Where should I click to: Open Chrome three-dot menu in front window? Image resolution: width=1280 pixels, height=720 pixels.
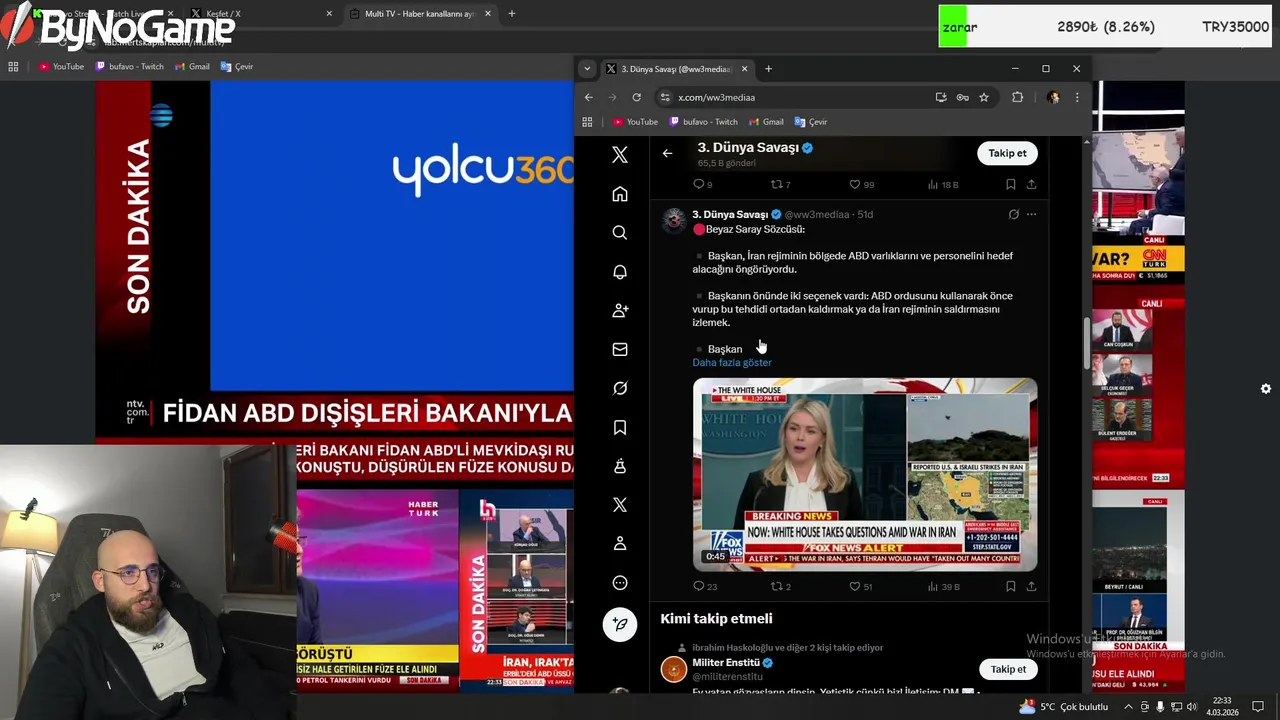(x=1077, y=97)
